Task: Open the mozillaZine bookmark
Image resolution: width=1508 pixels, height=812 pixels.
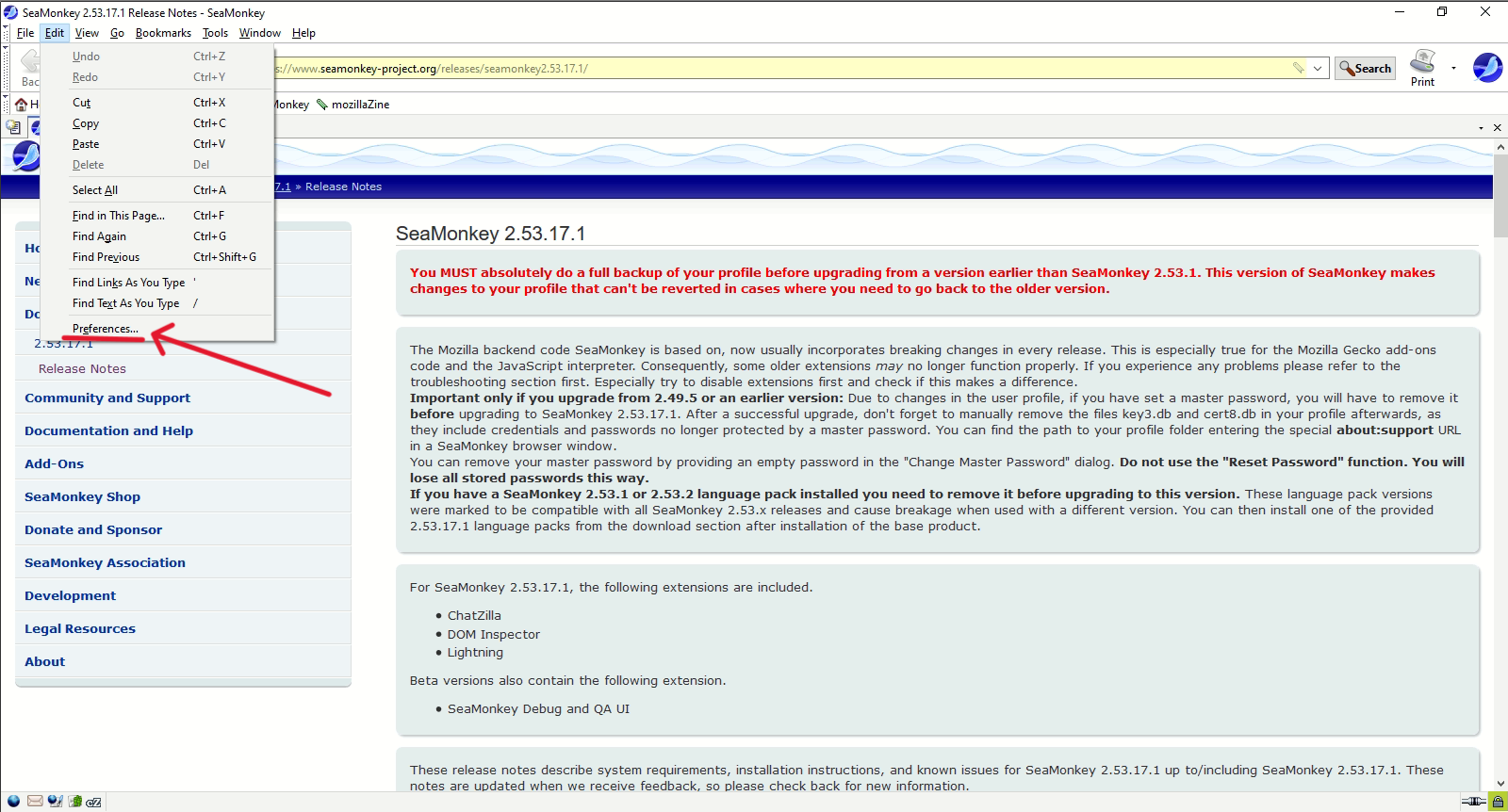Action: tap(352, 105)
